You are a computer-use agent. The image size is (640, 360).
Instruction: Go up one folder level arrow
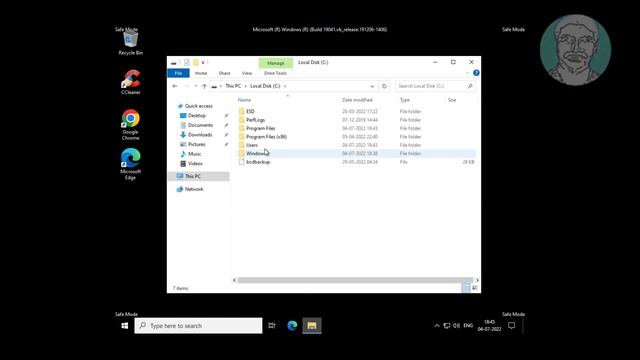204,86
